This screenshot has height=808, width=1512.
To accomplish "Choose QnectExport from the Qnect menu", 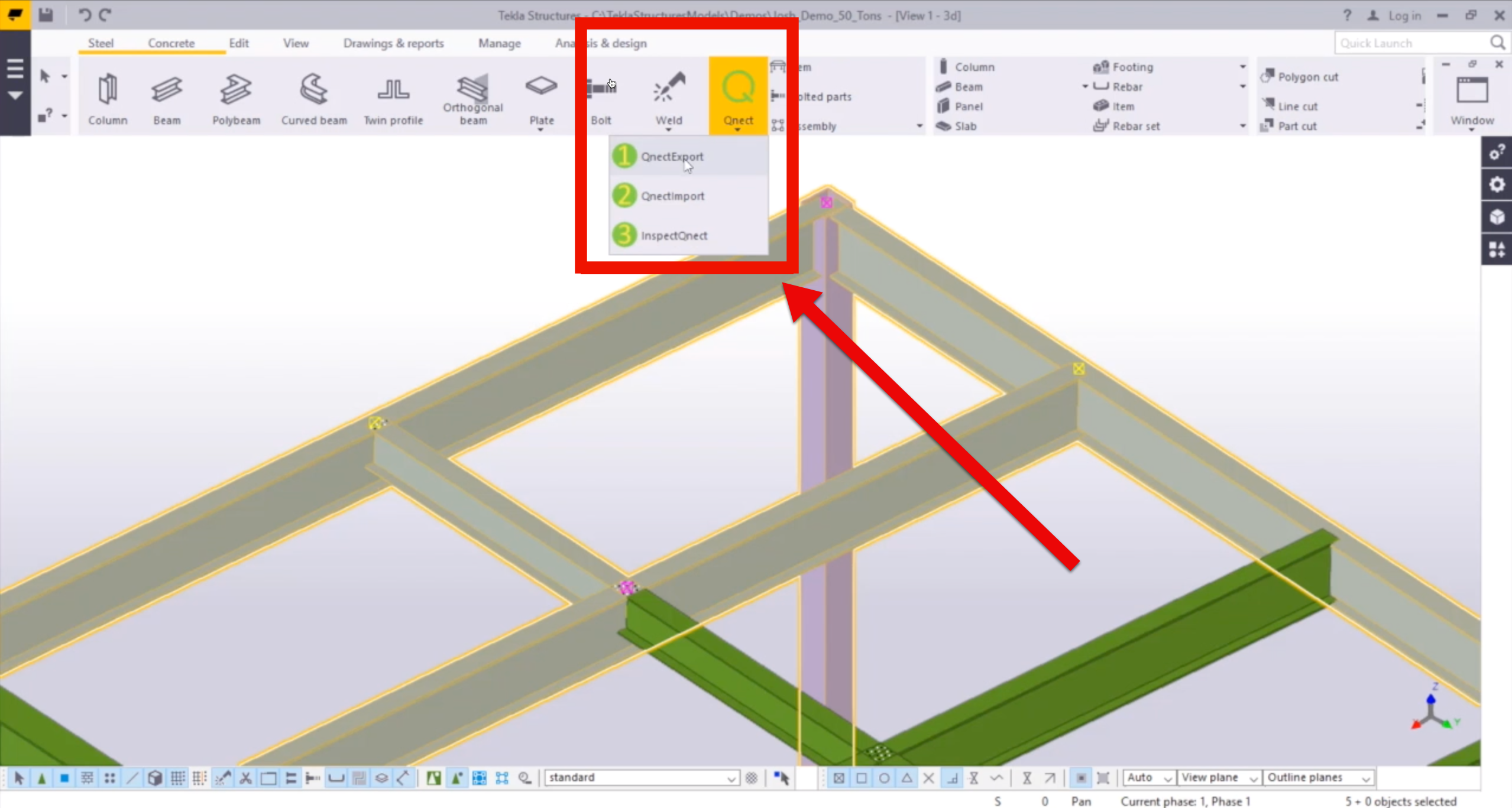I will [689, 157].
